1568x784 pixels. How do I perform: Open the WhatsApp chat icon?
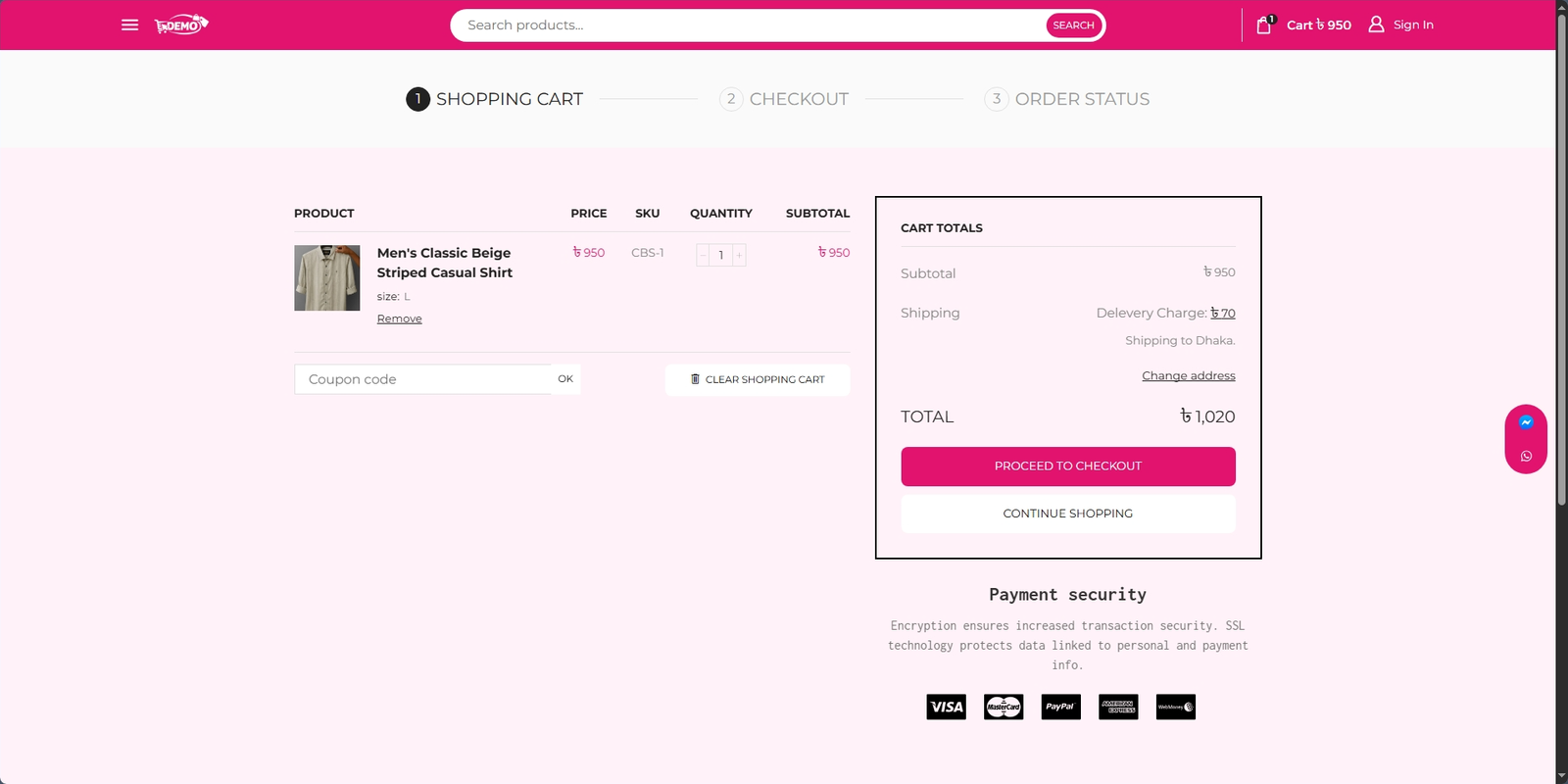[x=1526, y=457]
